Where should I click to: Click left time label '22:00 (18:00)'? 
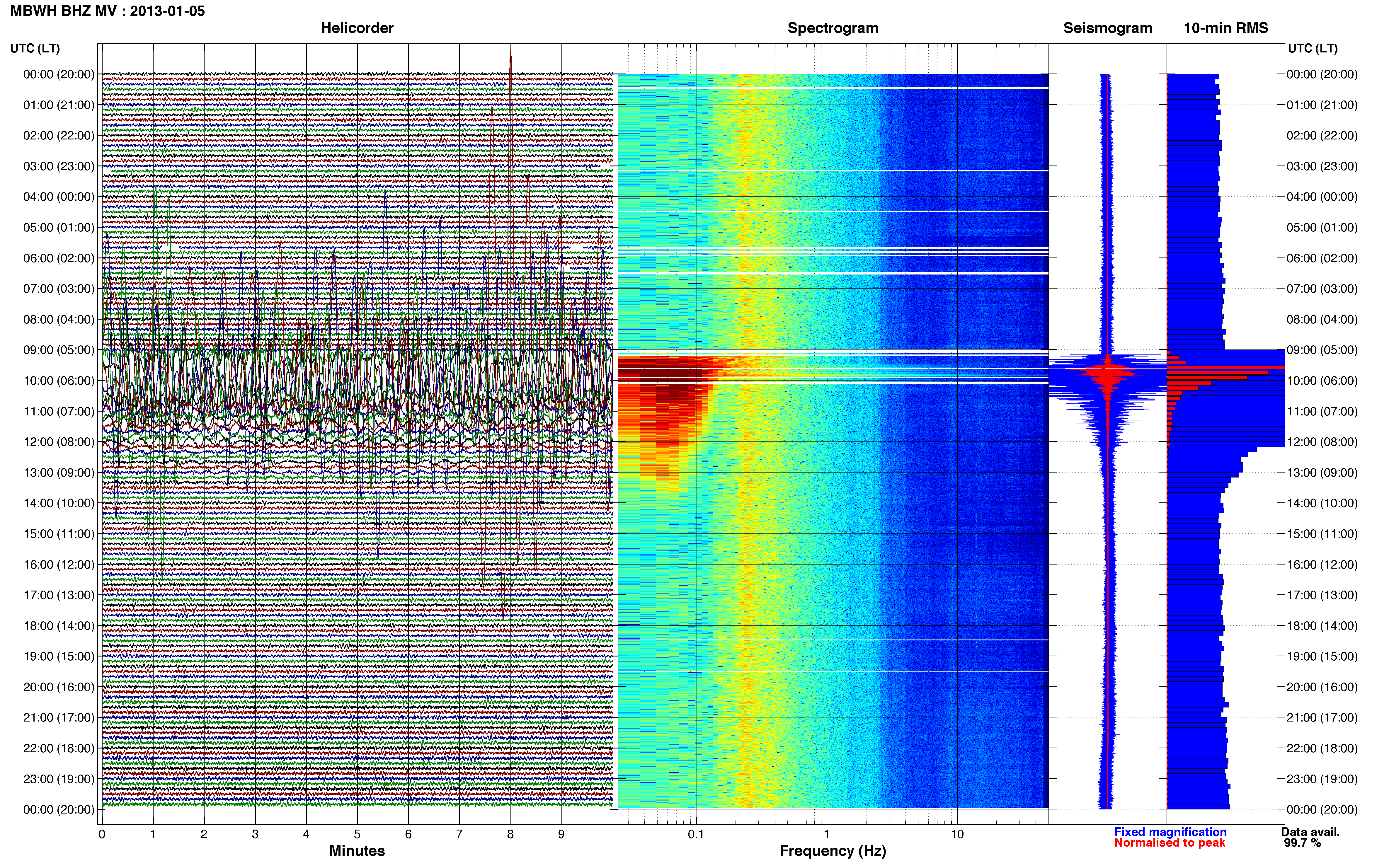coord(59,748)
